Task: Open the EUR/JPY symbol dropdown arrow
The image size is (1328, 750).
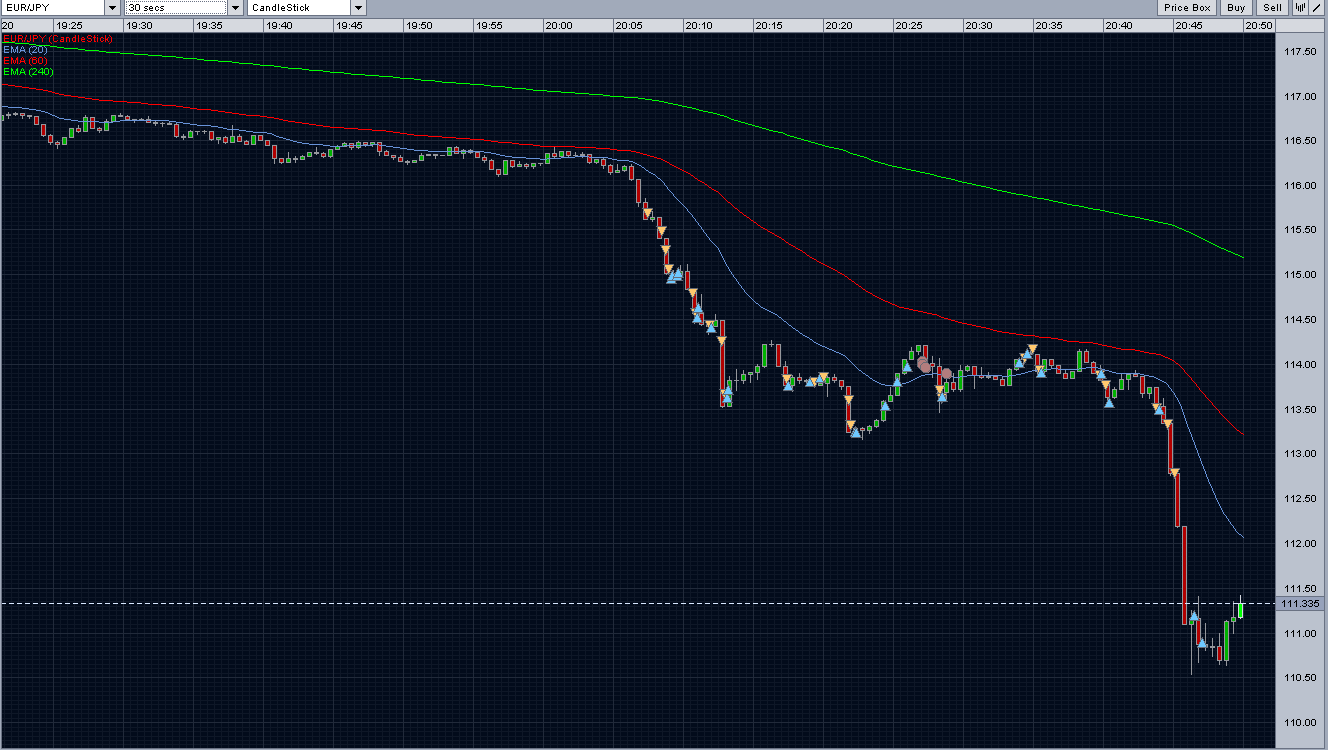Action: click(x=111, y=8)
